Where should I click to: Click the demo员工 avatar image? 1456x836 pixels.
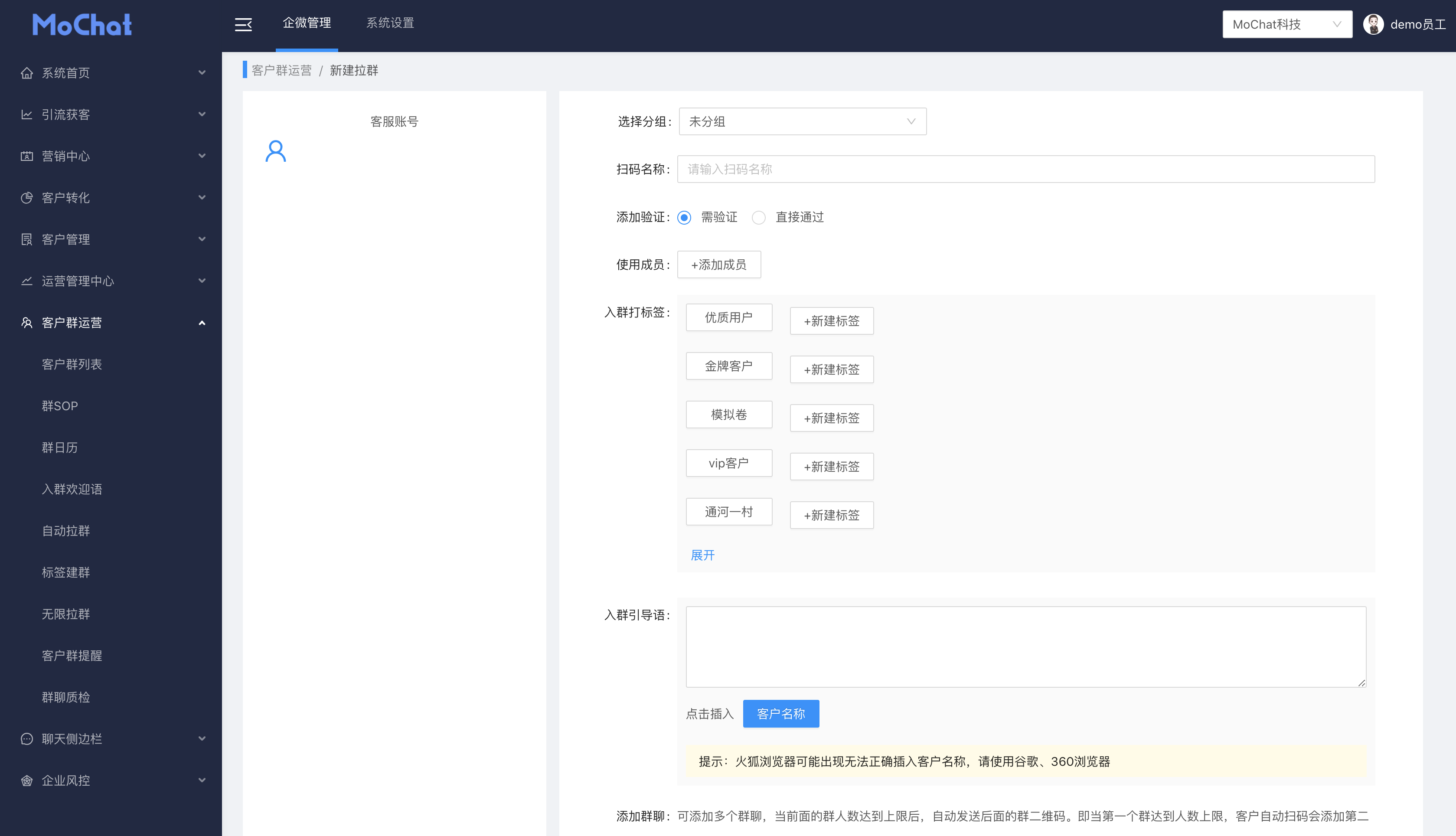click(1373, 25)
